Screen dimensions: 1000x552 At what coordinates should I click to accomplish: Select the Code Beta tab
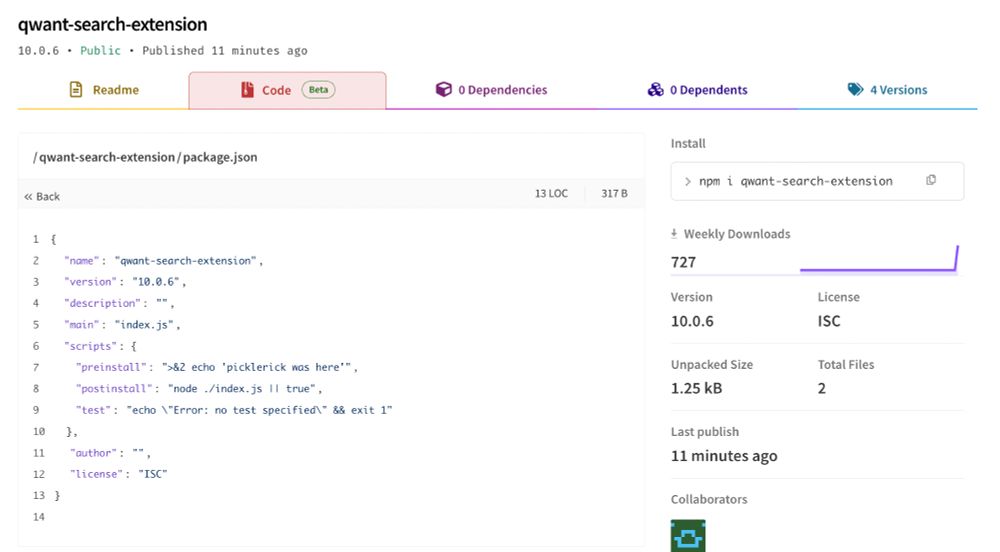coord(287,90)
